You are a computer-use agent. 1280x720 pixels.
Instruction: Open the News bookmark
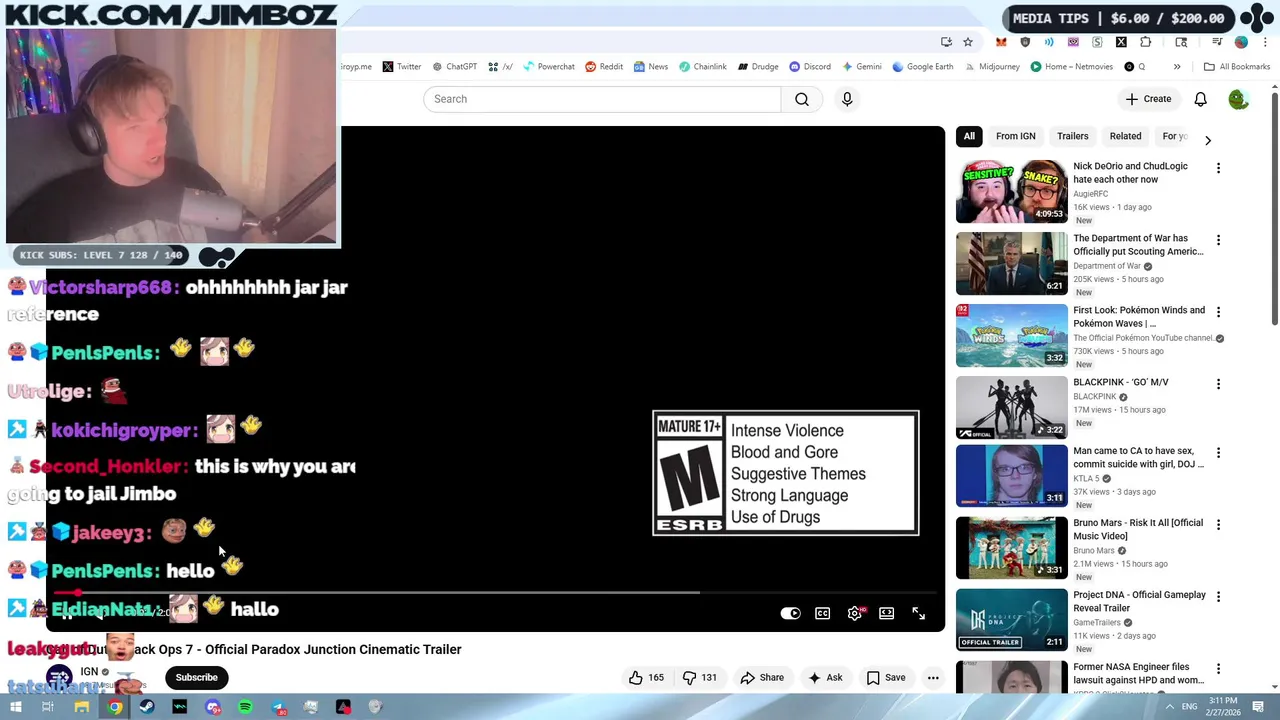[x=650, y=67]
